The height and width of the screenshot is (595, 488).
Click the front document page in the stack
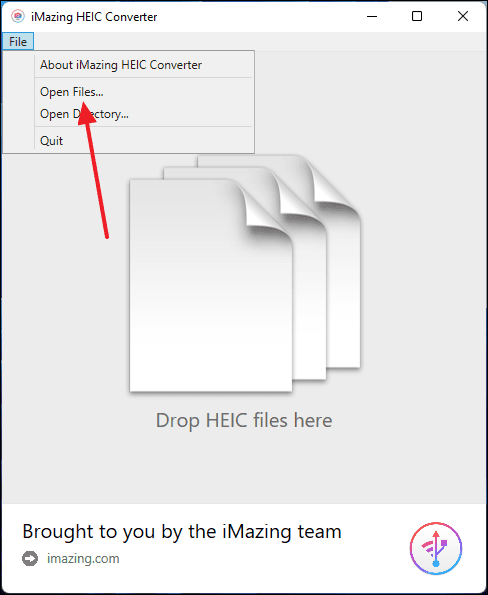coord(211,285)
